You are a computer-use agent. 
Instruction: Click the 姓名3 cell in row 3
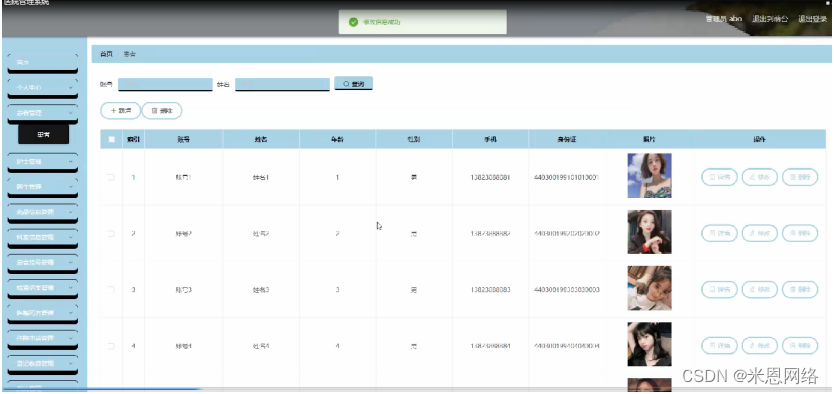(261, 290)
